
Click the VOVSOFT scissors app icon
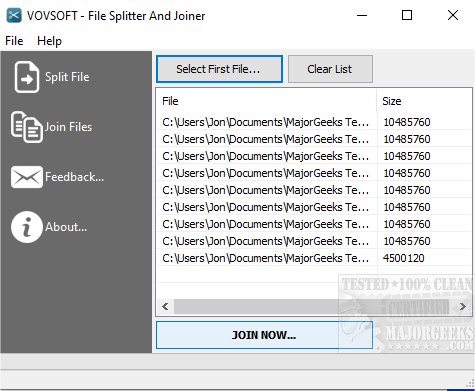click(14, 15)
